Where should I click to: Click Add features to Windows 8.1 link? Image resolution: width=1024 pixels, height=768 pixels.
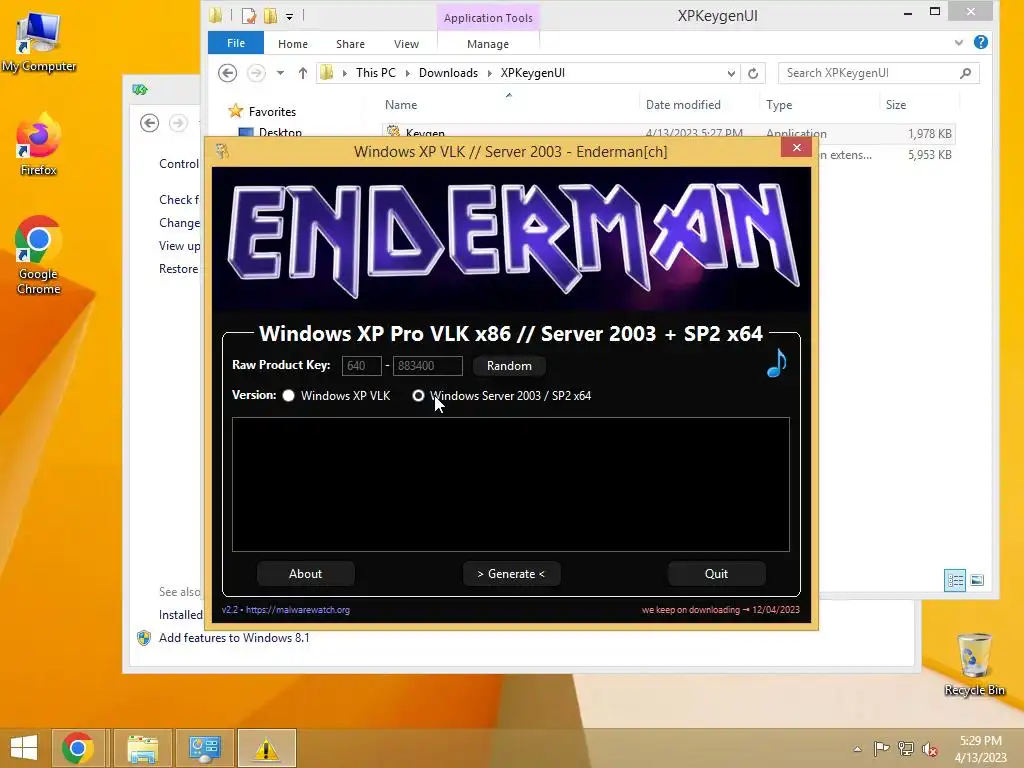[234, 637]
